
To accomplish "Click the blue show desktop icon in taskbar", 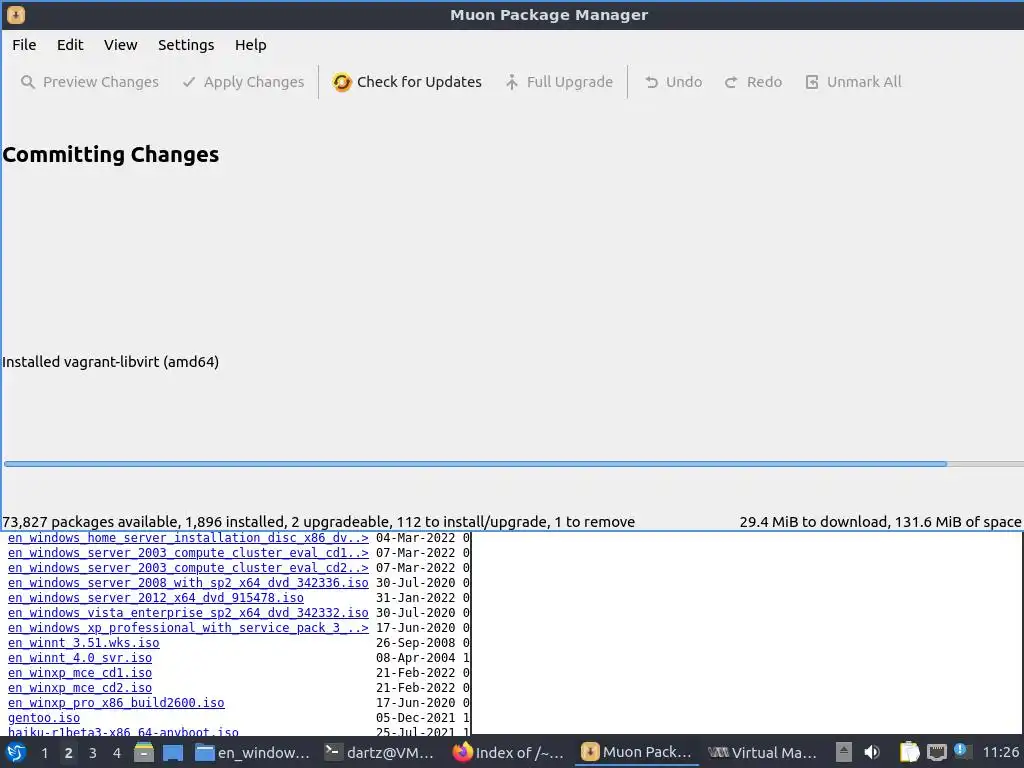I will pos(173,753).
